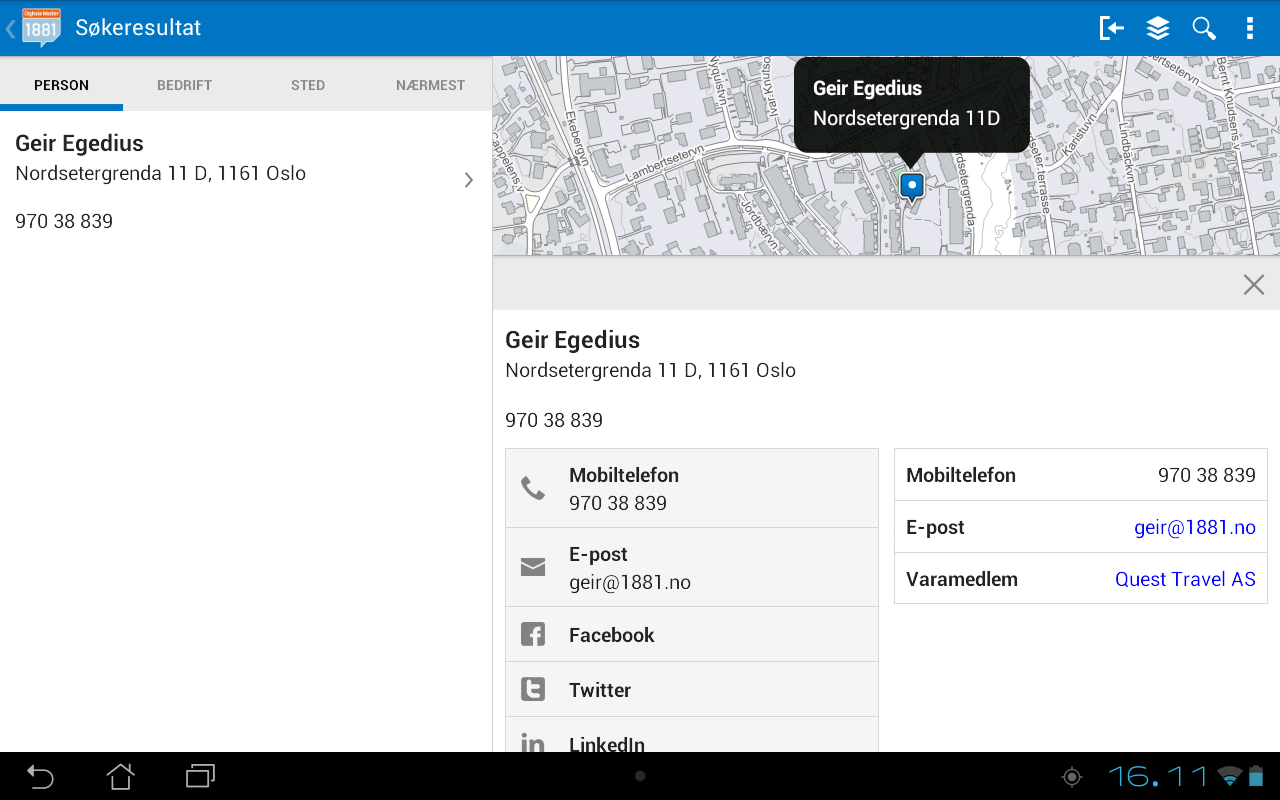The height and width of the screenshot is (800, 1280).
Task: Tap the Geir Egedius map callout bubble
Action: [911, 104]
